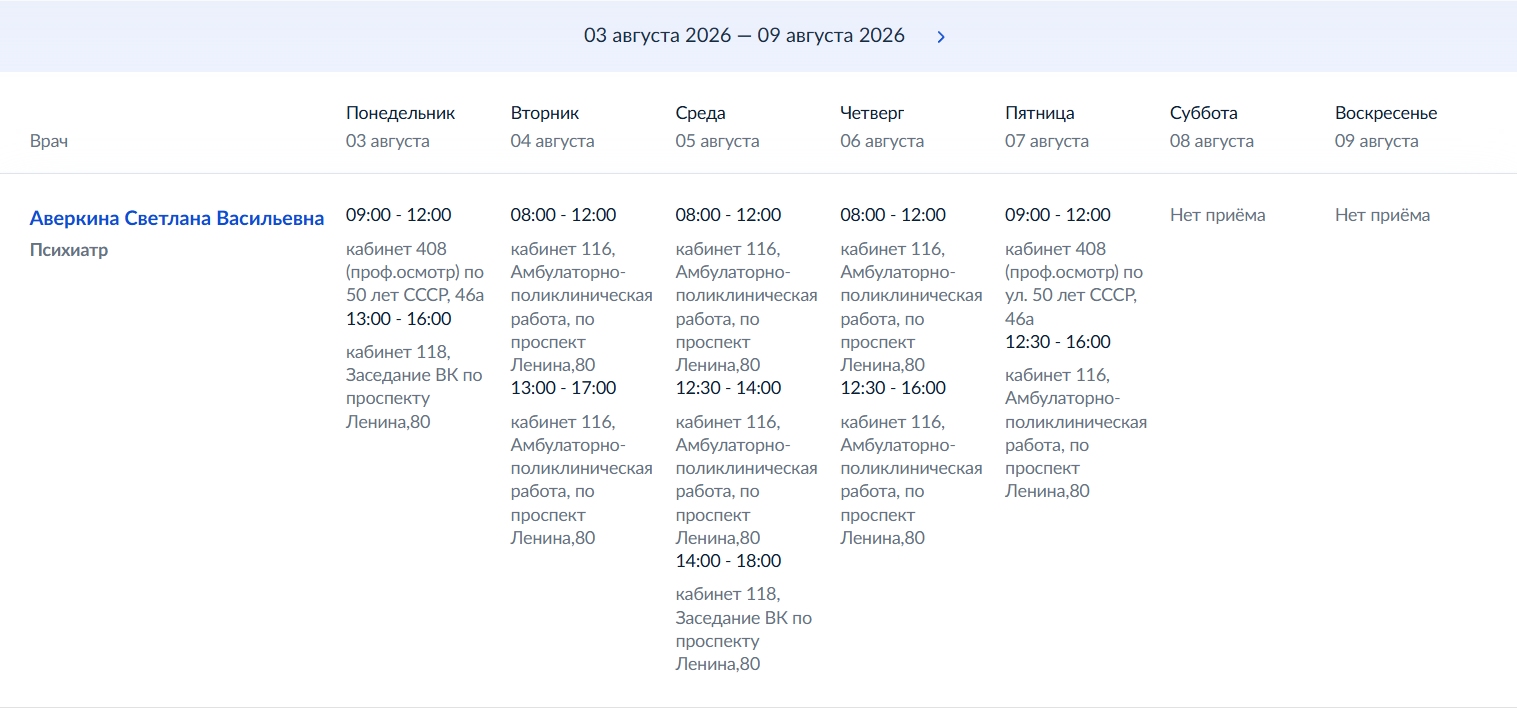Screen dimensions: 1517x708
Task: Click the date range 03 августа 2026 — 09 августа 2026
Action: pos(744,36)
